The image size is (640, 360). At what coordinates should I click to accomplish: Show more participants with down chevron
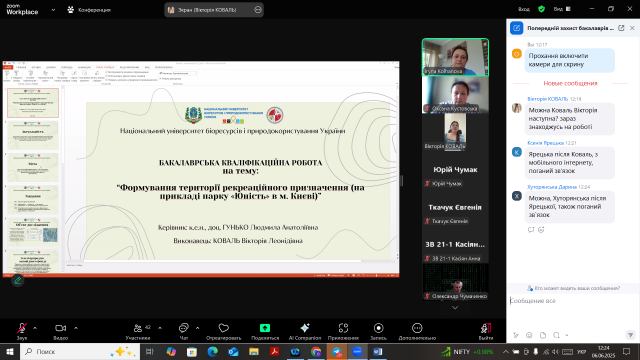(x=455, y=308)
